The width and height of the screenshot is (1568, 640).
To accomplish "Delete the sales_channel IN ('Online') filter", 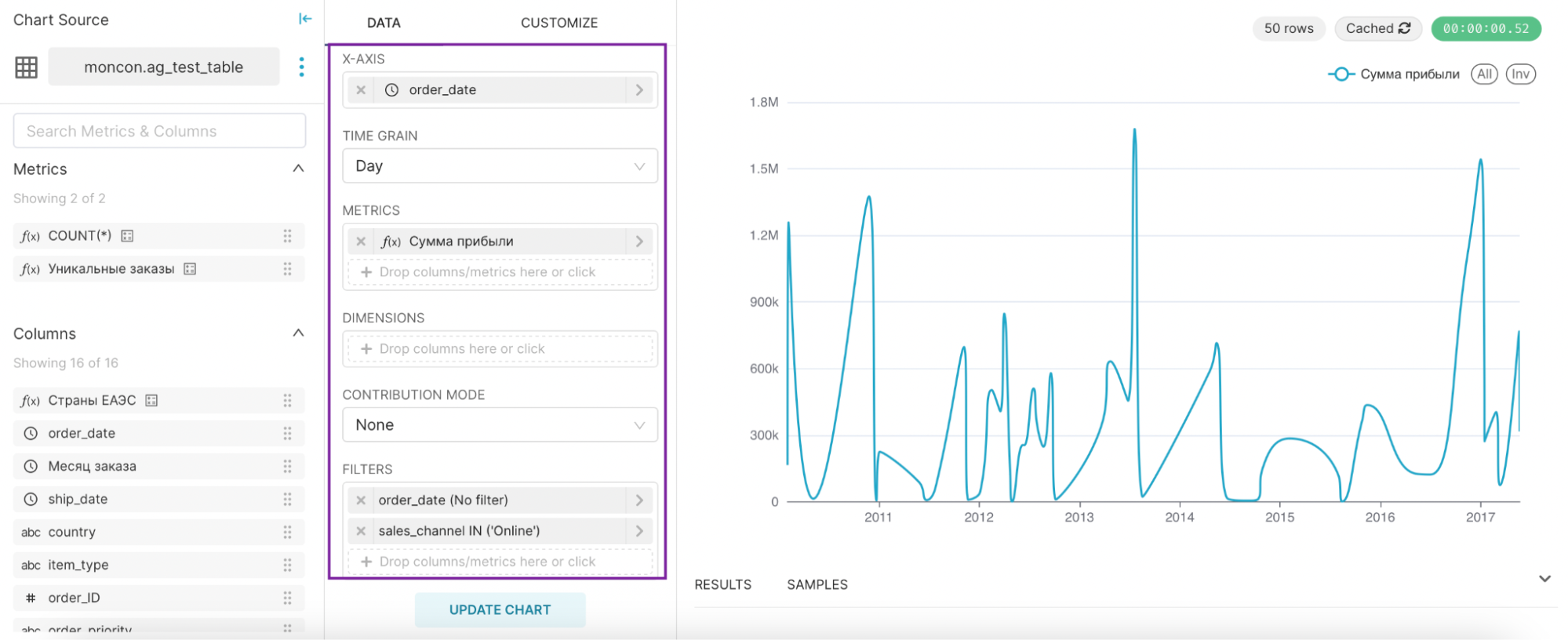I will click(x=361, y=531).
